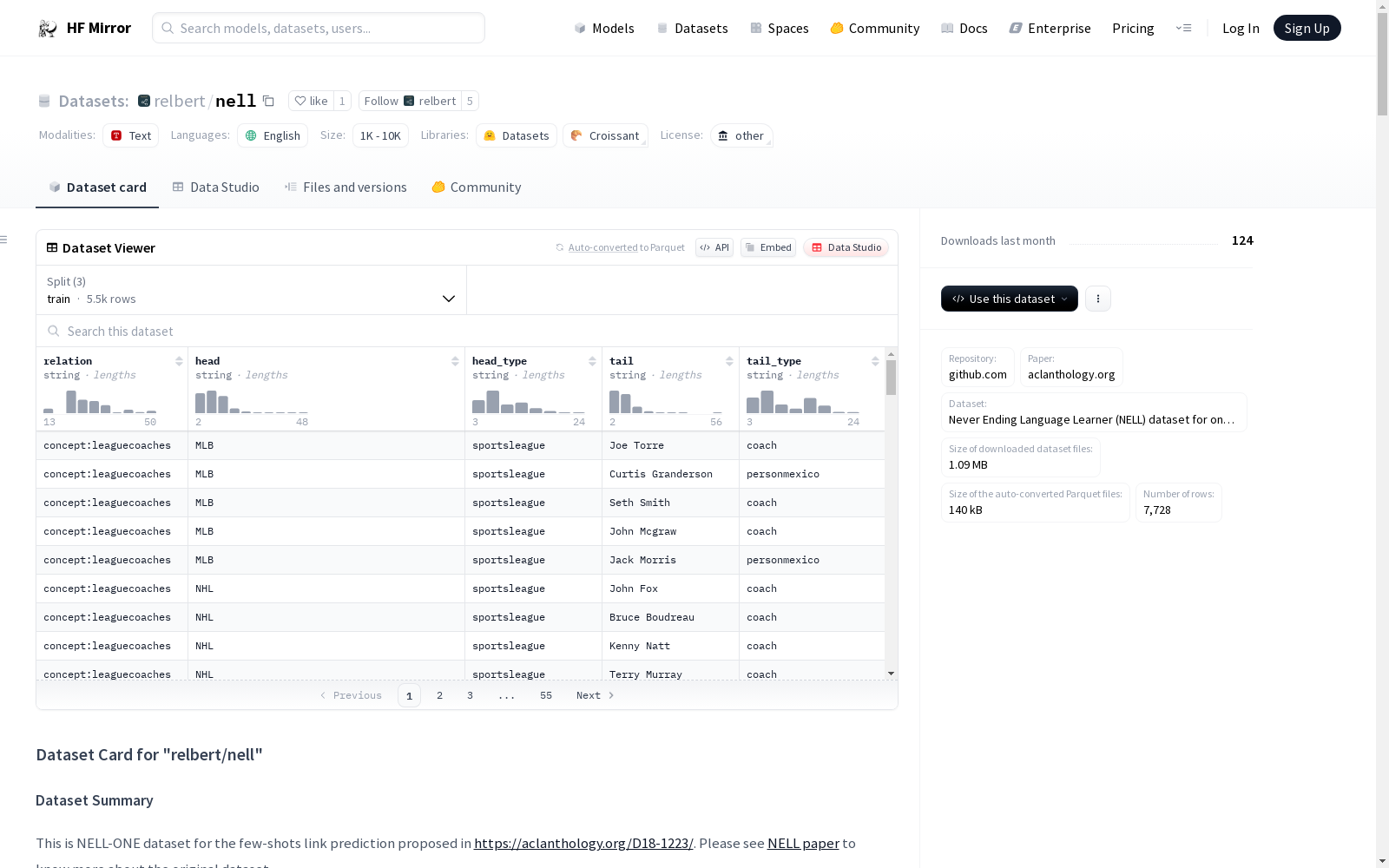This screenshot has height=868, width=1389.
Task: Copy dataset name with the copy icon
Action: point(269,101)
